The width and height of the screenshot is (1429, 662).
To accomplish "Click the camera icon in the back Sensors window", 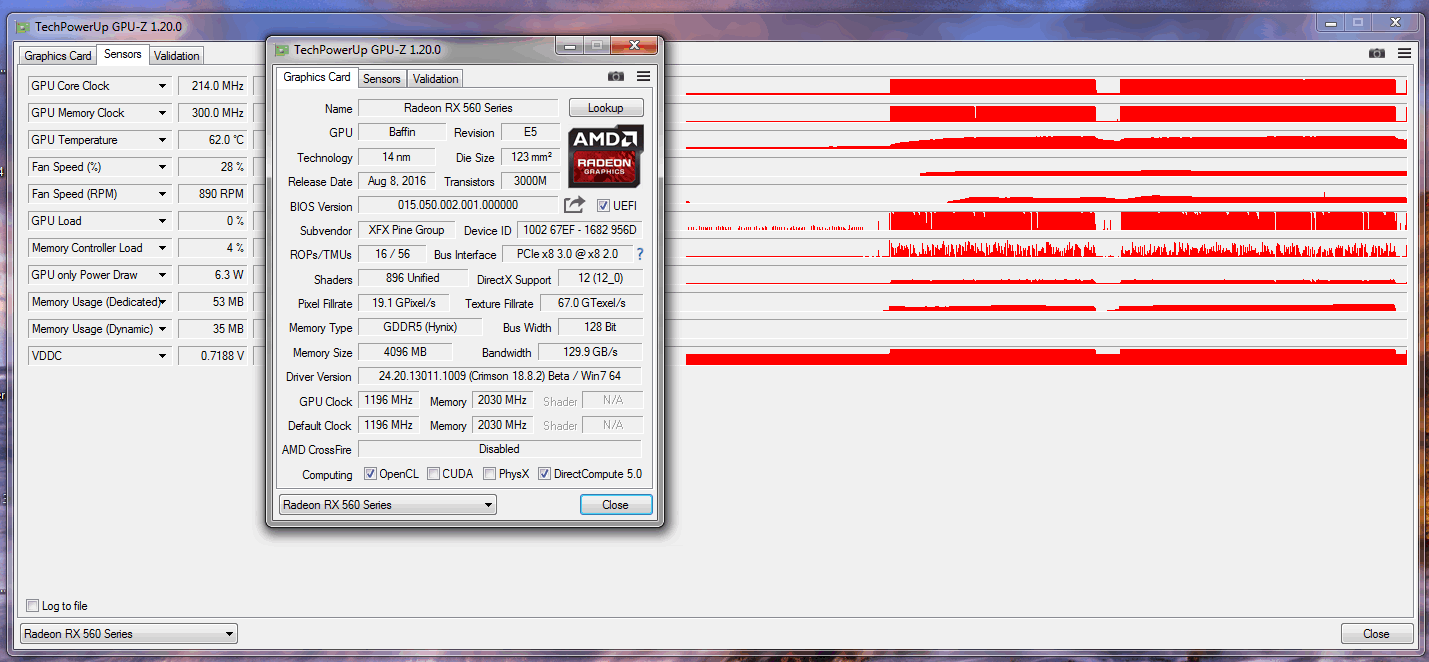I will (x=1377, y=53).
